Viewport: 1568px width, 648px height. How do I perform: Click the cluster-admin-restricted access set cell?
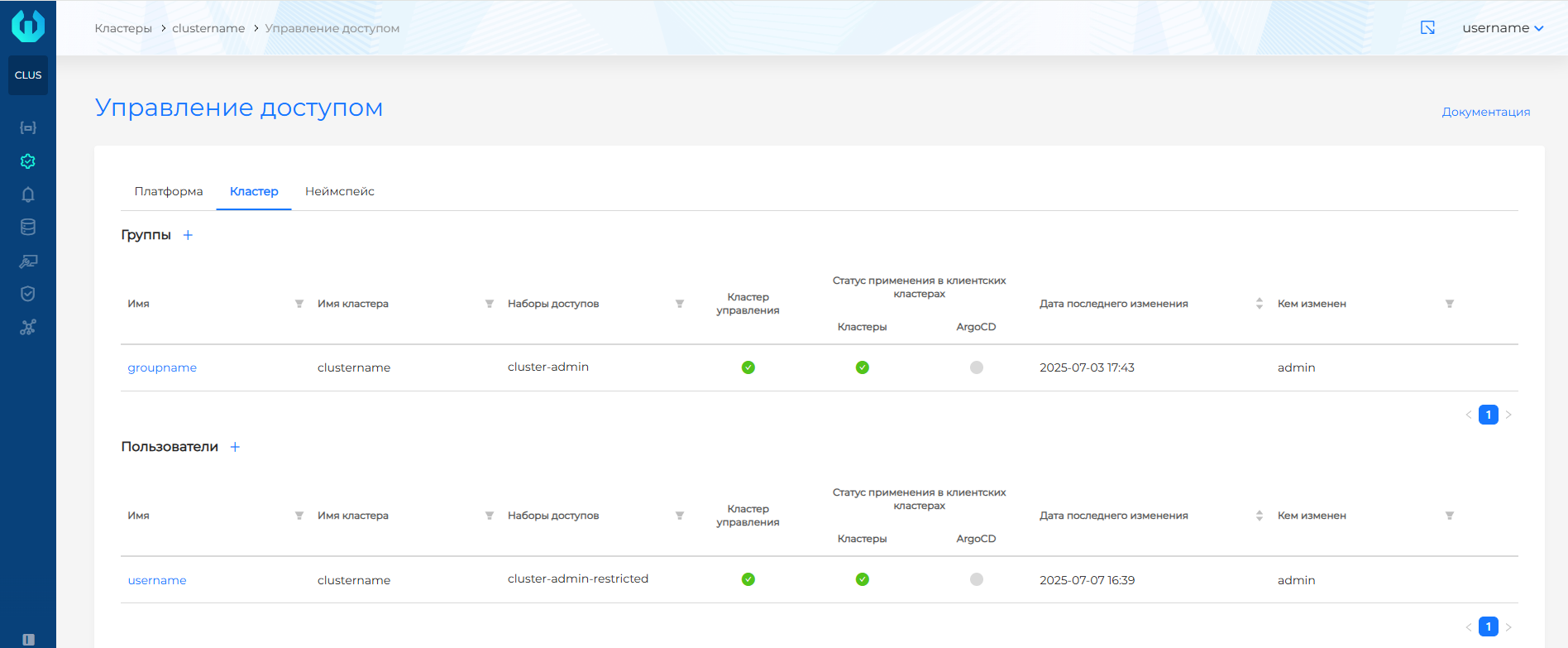[x=578, y=578]
